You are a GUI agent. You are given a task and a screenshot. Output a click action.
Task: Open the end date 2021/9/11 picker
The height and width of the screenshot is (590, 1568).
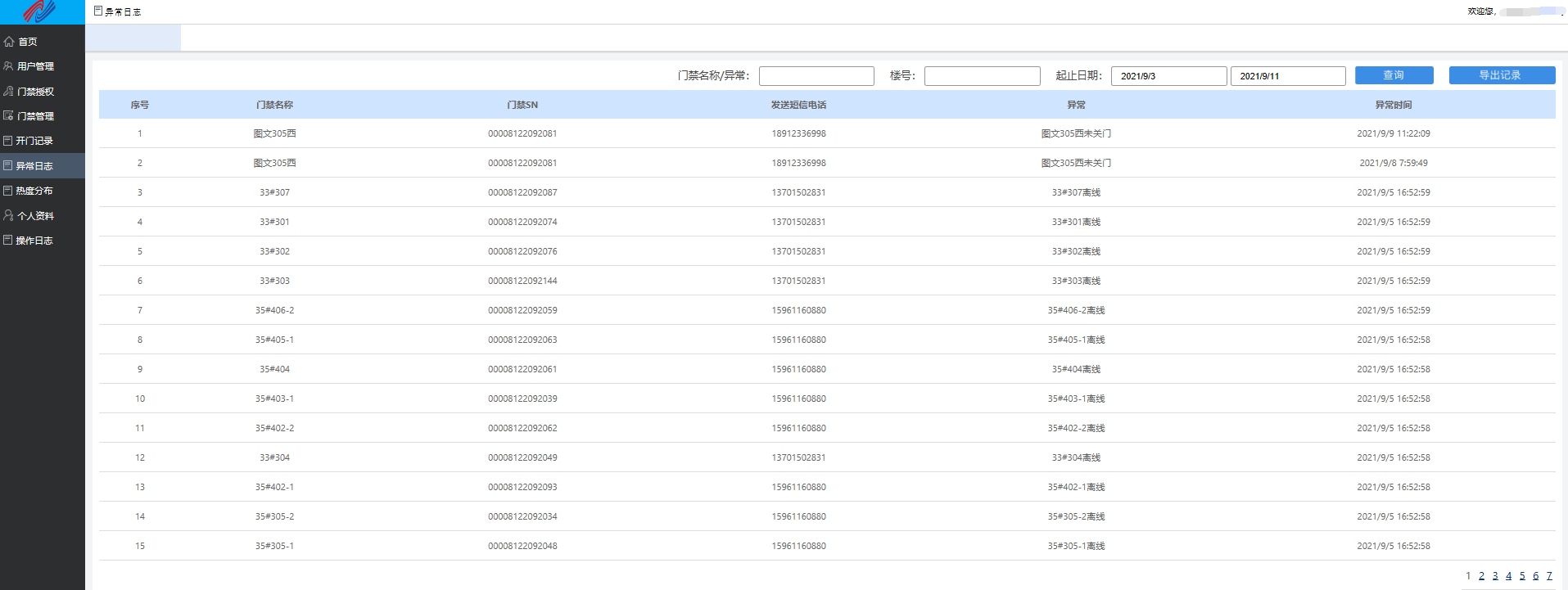coord(1287,76)
